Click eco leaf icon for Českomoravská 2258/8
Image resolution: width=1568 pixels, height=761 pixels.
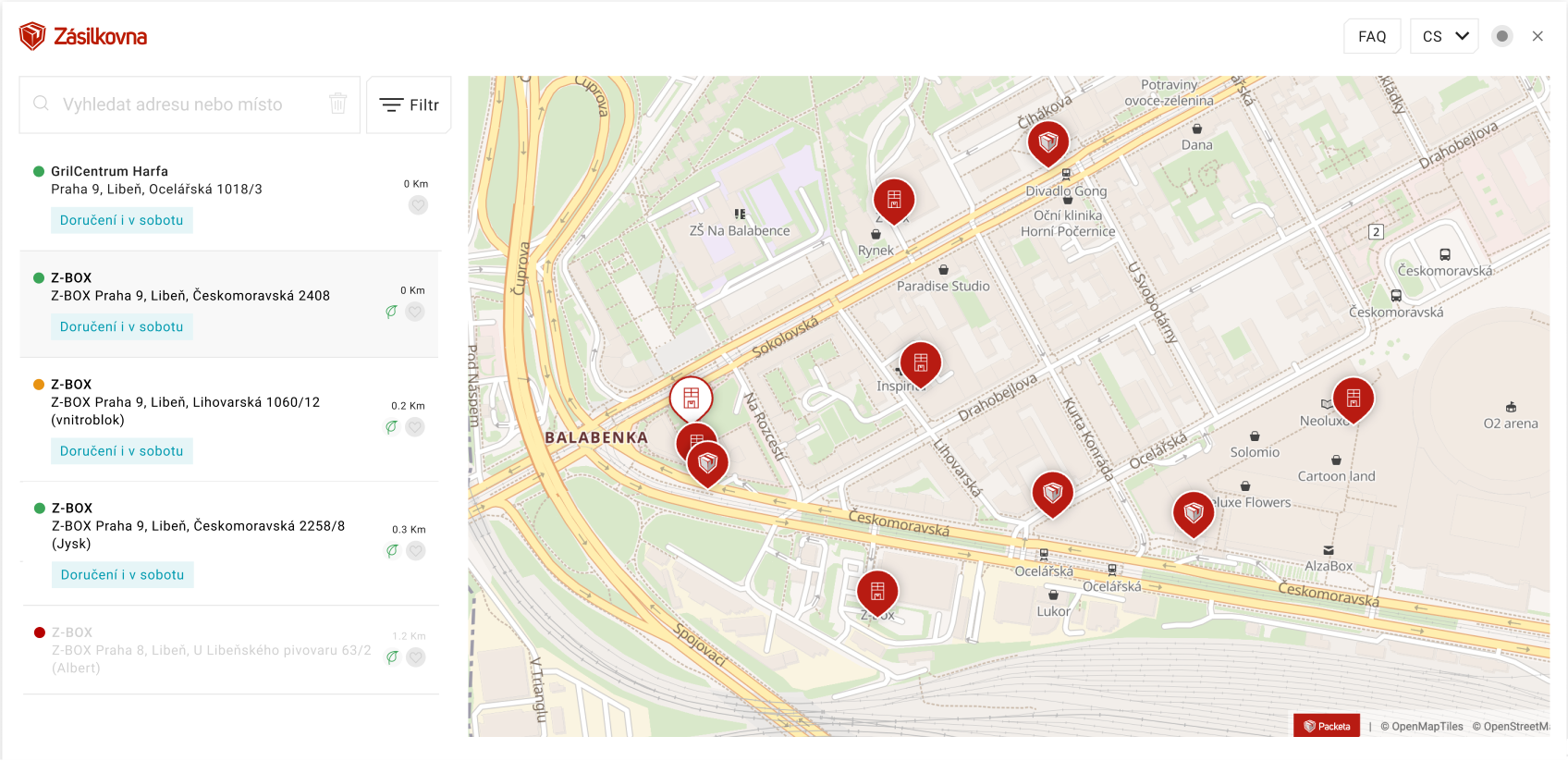[392, 551]
